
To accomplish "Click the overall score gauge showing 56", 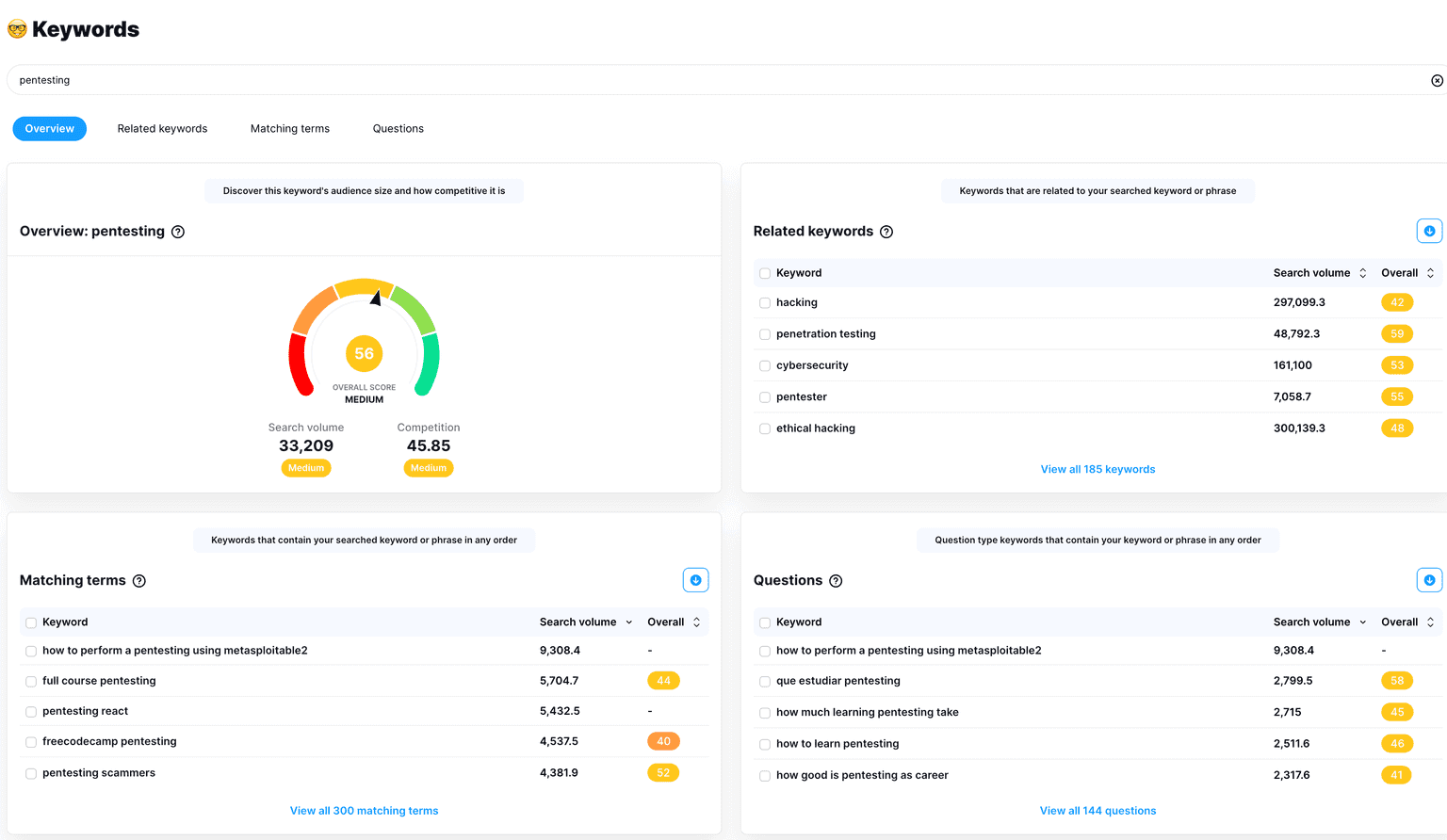I will pos(364,352).
